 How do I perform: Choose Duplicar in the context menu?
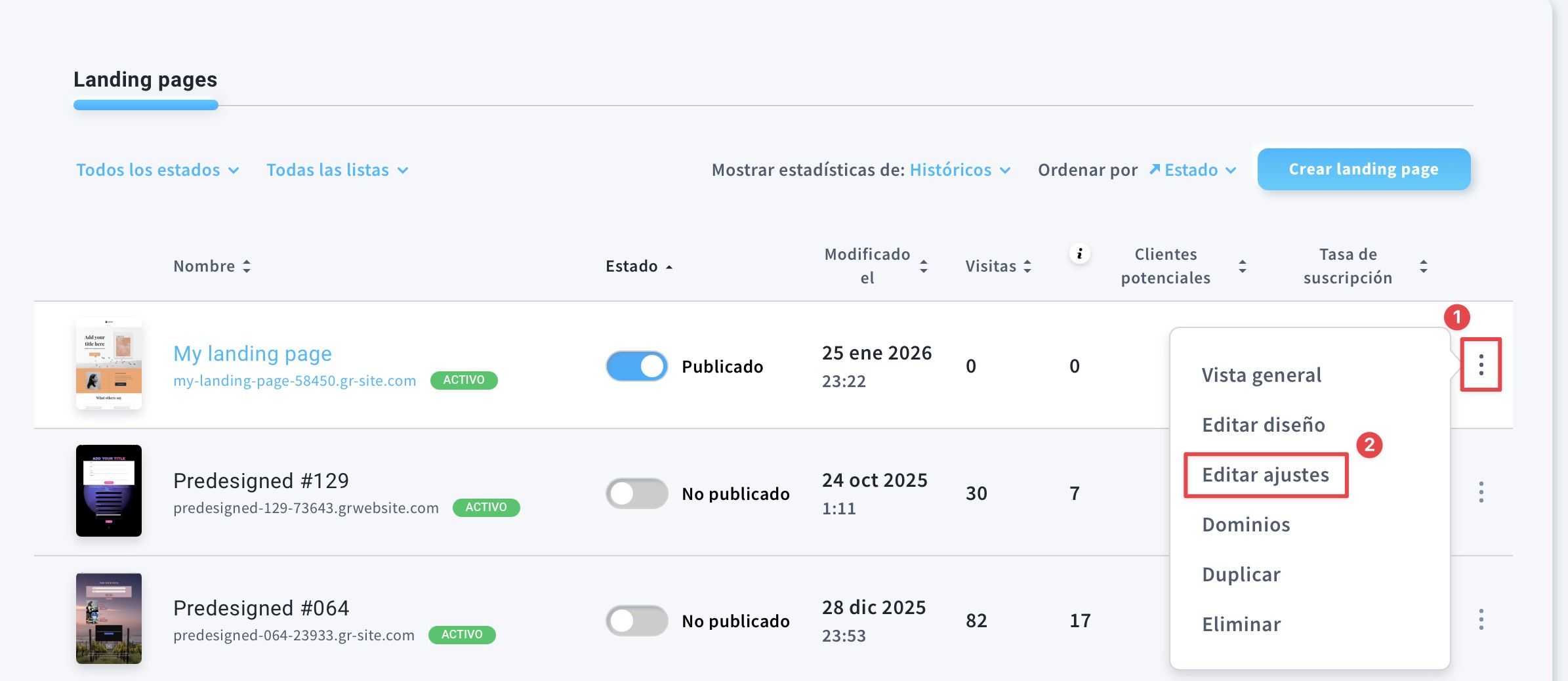tap(1241, 575)
